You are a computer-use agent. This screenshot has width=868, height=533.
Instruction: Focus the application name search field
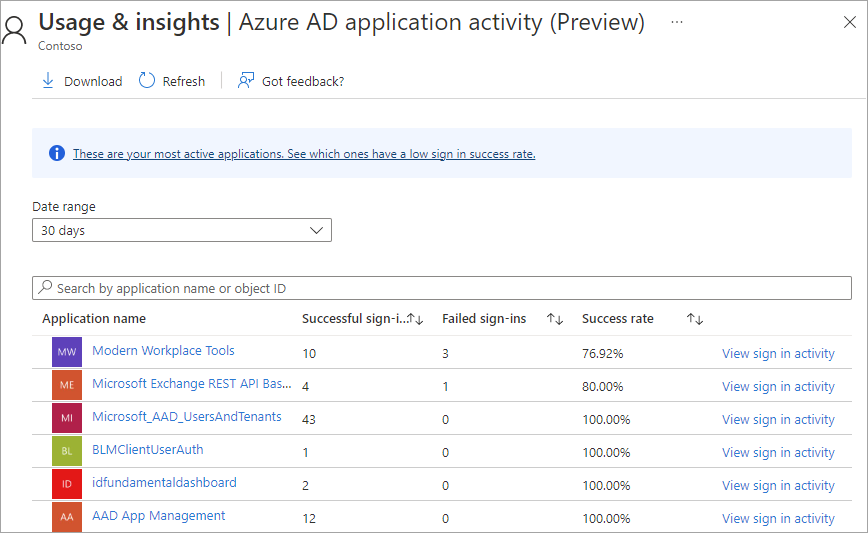442,288
